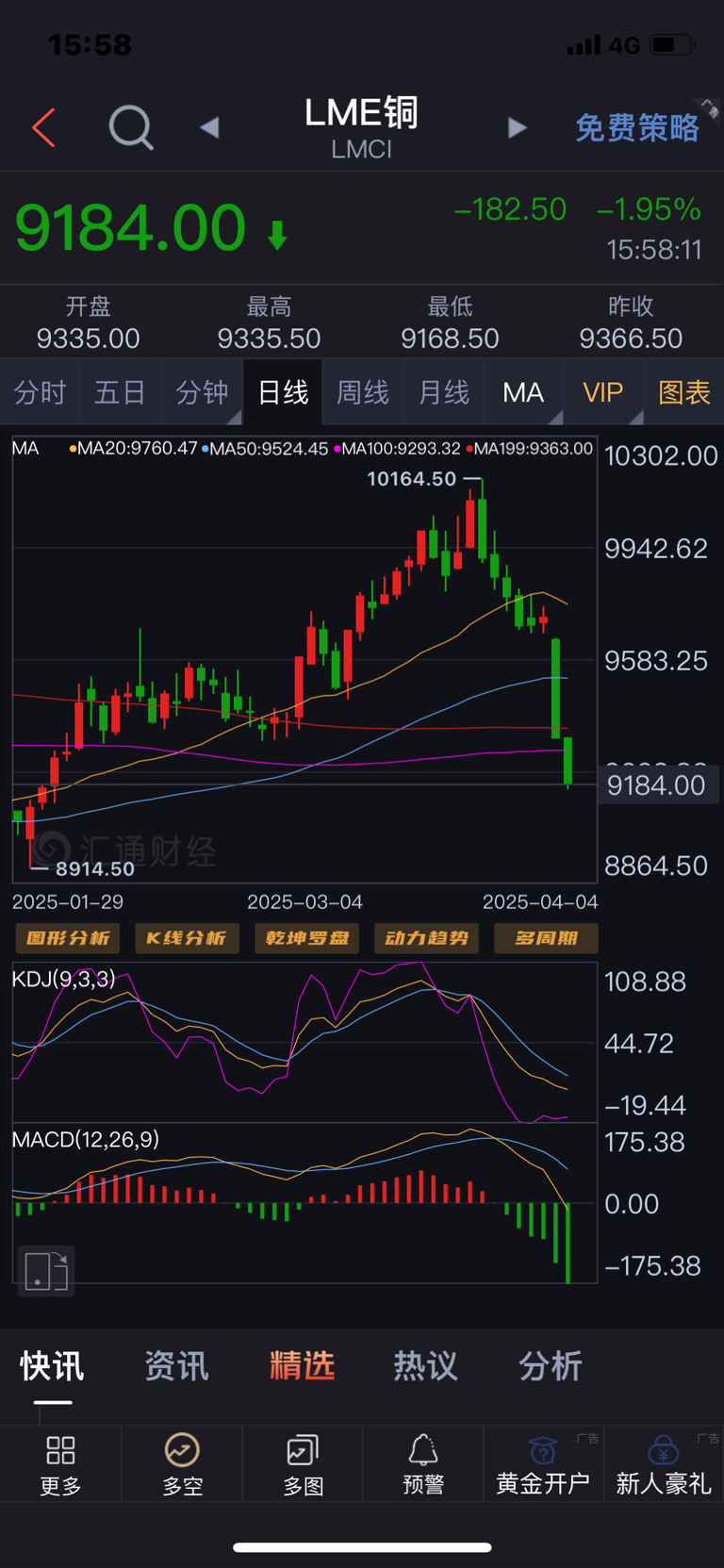724x1568 pixels.
Task: Open search with magnifier icon
Action: click(131, 127)
